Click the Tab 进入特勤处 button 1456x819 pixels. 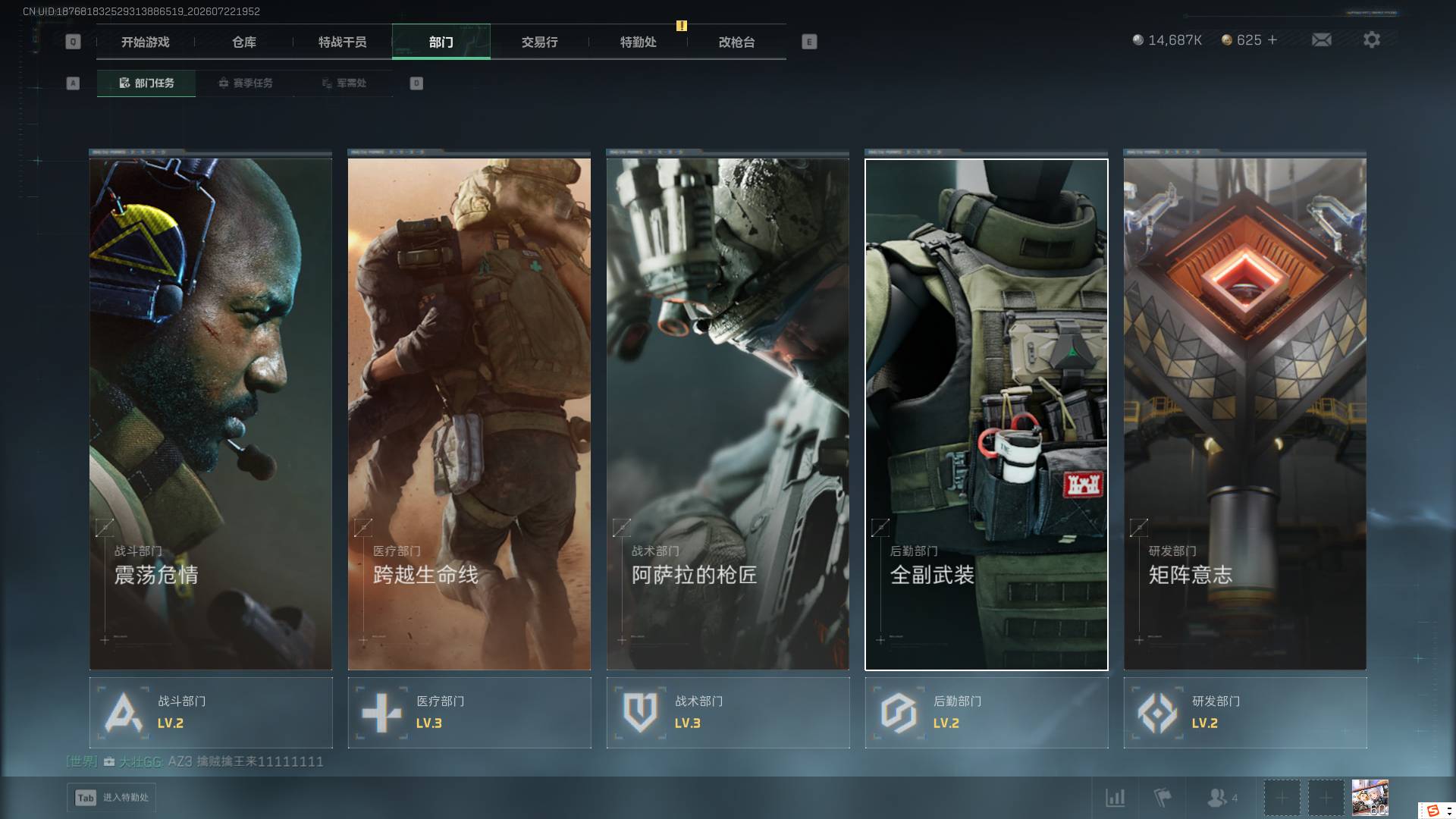[111, 798]
